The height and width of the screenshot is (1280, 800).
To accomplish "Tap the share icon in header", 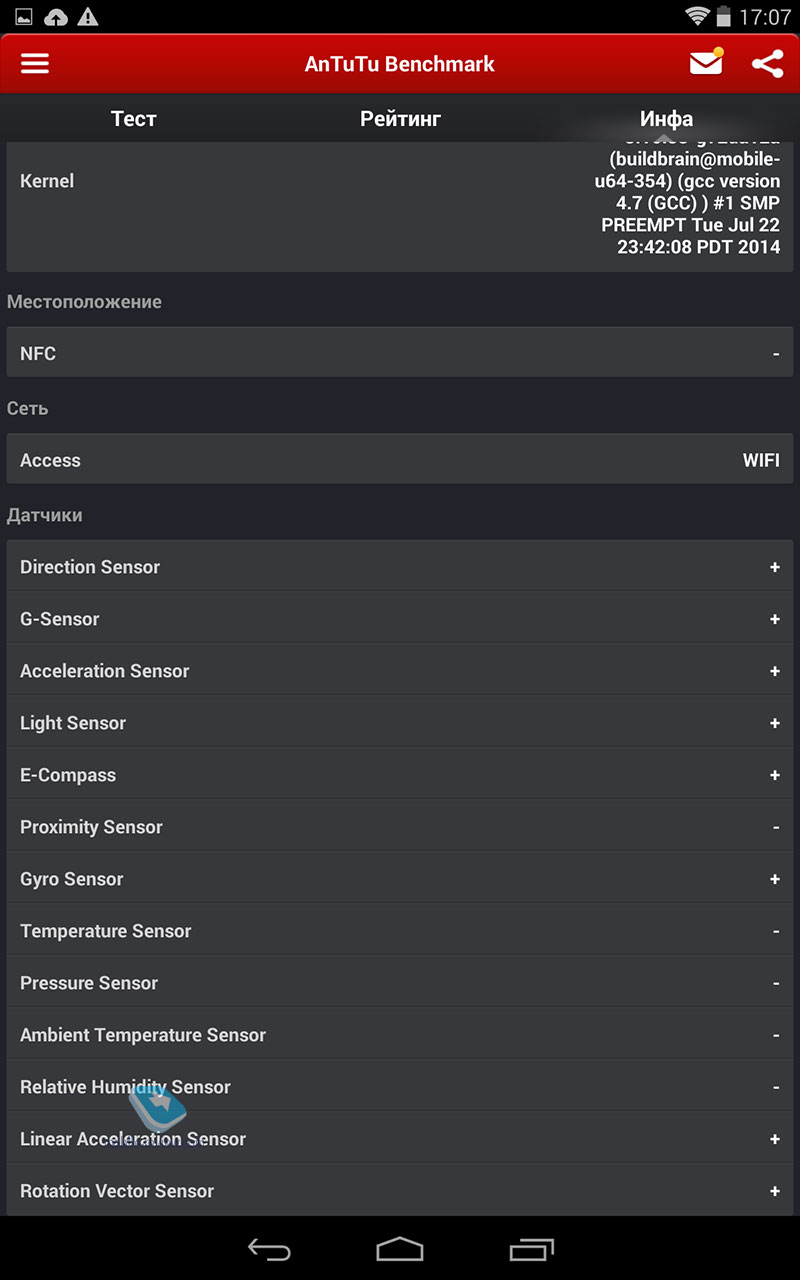I will coord(767,63).
